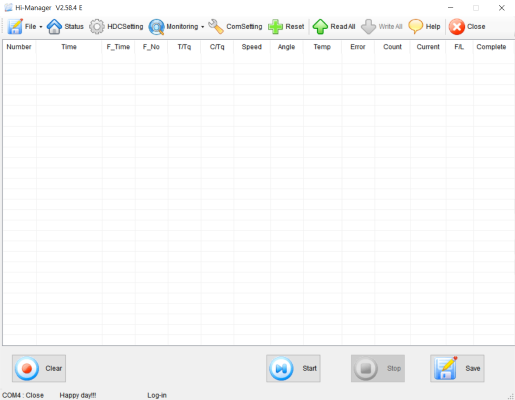Save data with the Save button
Viewport: 515px width, 400px height.
457,368
